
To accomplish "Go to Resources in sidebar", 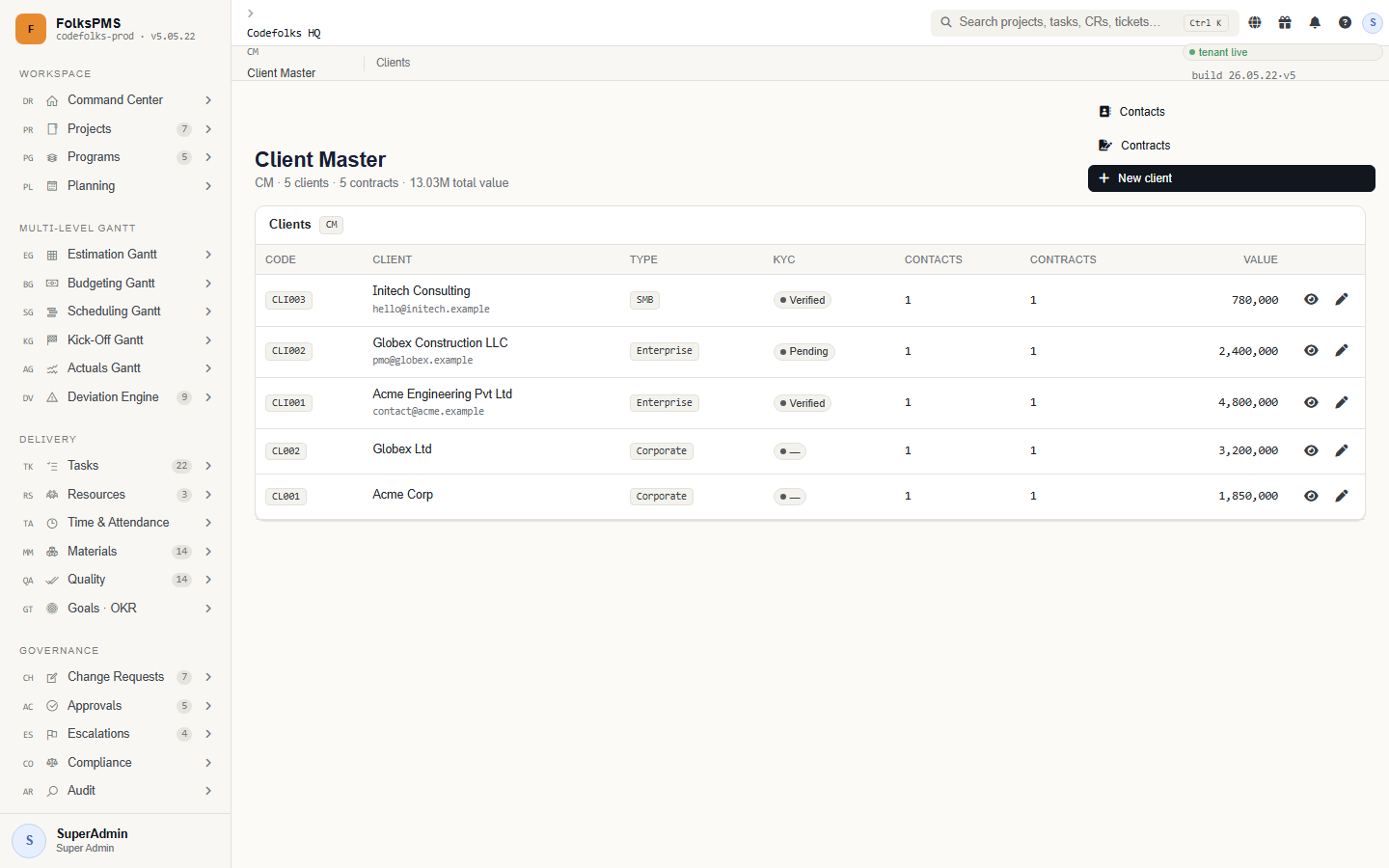I will click(116, 495).
